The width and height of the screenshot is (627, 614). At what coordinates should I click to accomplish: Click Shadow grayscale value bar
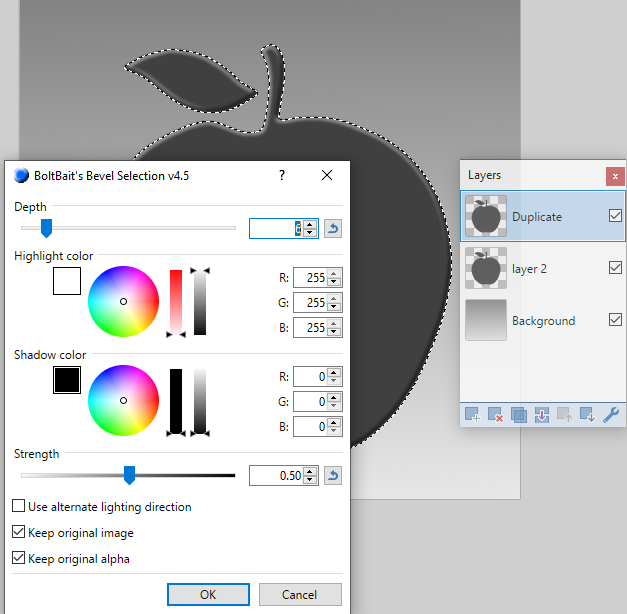click(200, 400)
